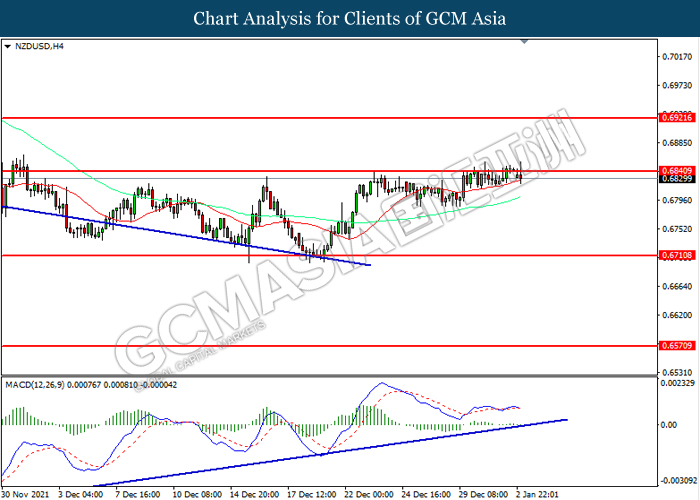
Task: Click the 2 Jan 22:01 time label
Action: pos(538,494)
